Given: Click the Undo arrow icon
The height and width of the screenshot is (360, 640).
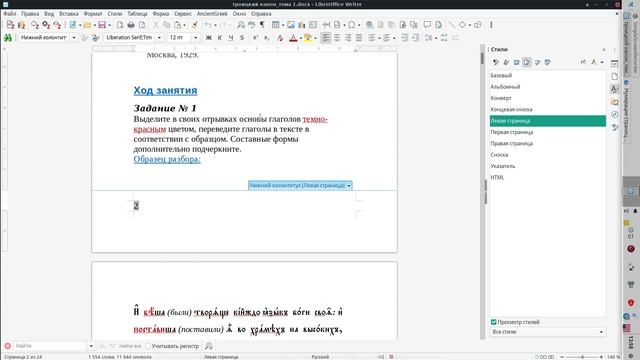Looking at the screenshot, I should pyautogui.click(x=208, y=25).
